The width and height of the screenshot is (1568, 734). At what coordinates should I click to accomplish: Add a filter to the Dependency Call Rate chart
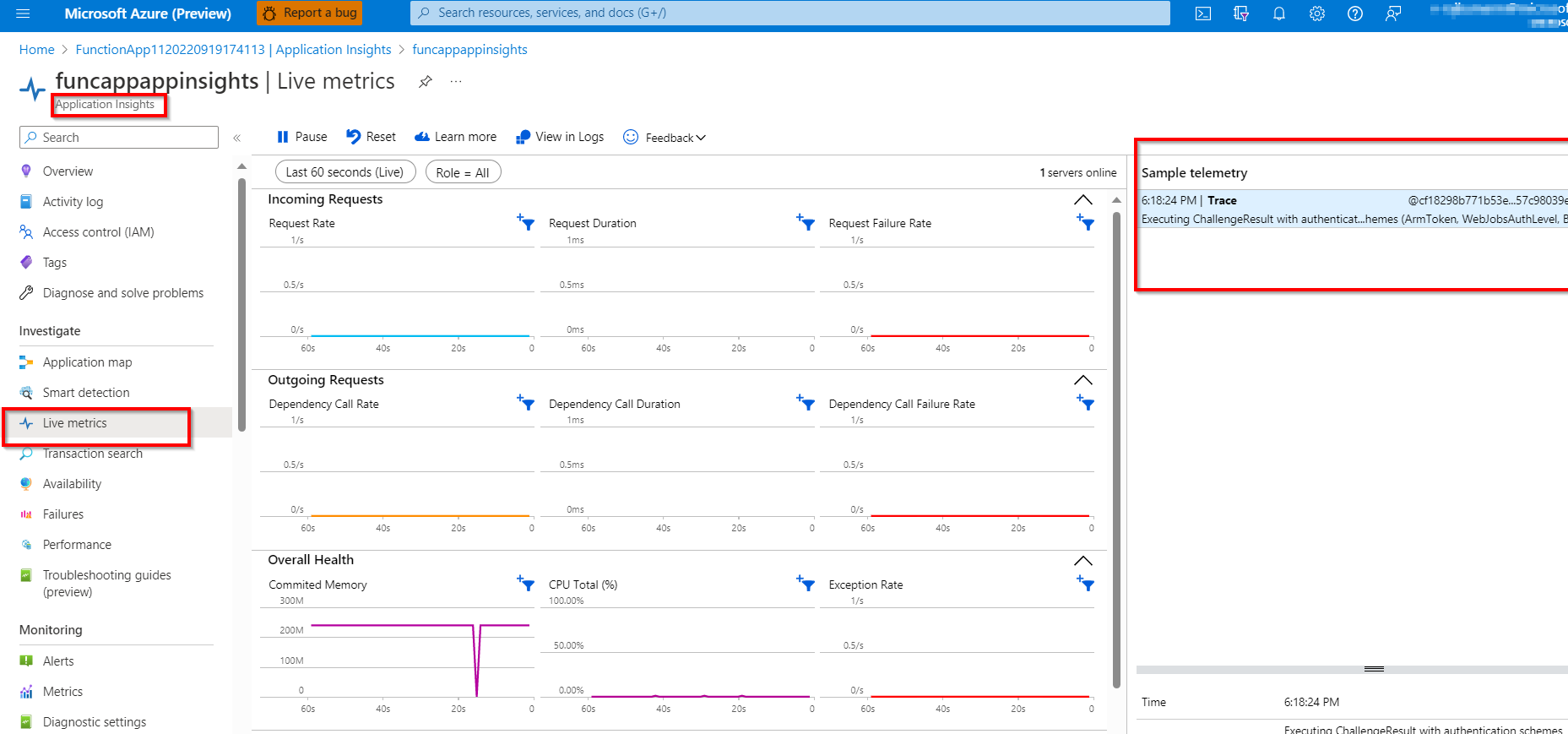click(525, 403)
